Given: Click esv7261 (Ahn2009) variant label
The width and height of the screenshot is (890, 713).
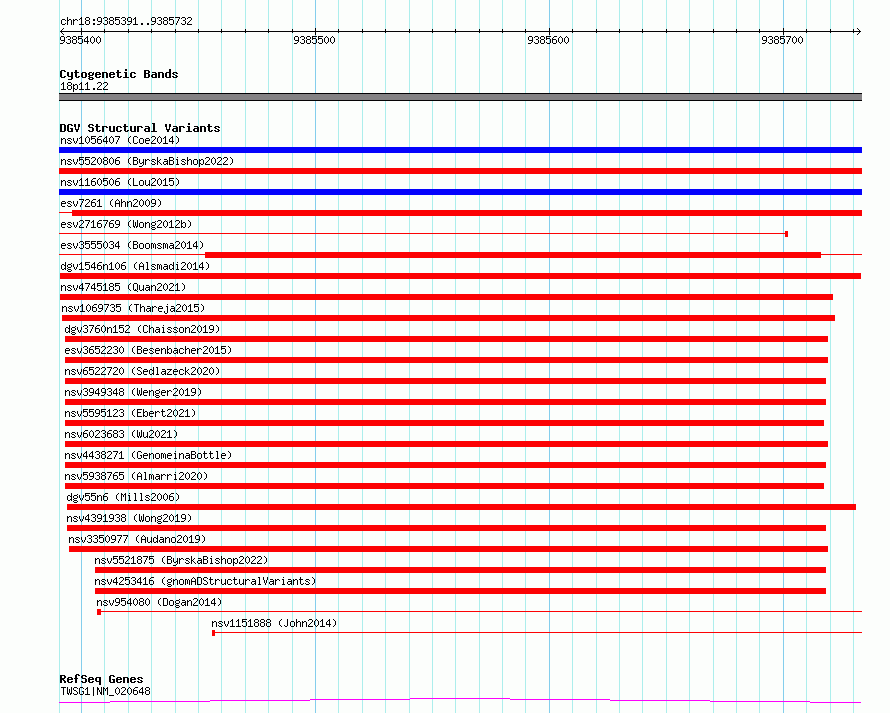Looking at the screenshot, I should (111, 203).
